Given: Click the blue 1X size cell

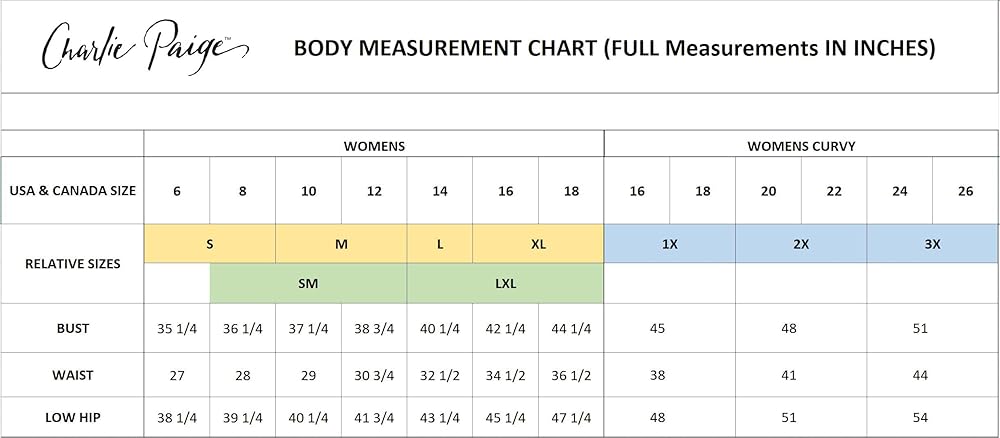Looking at the screenshot, I should (670, 244).
